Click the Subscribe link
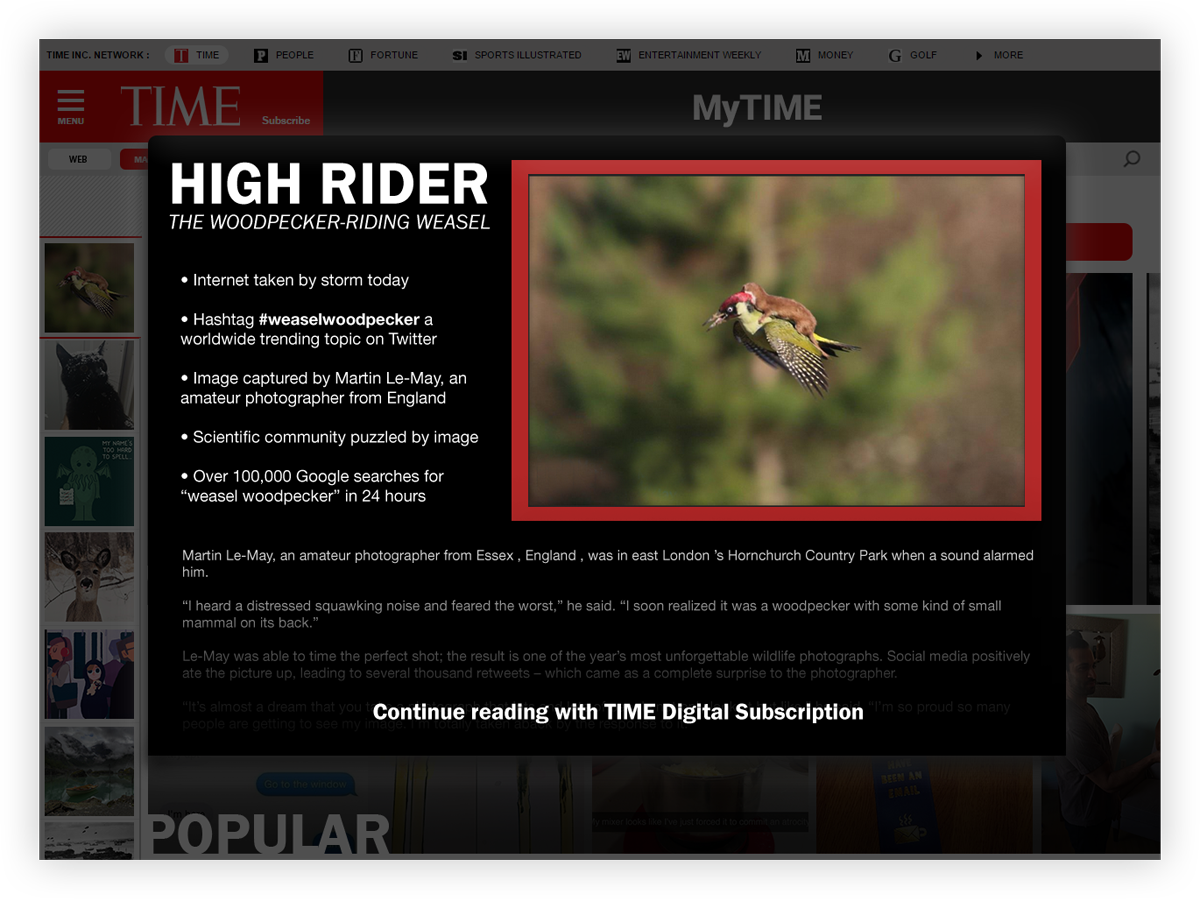The width and height of the screenshot is (1200, 899). 286,120
